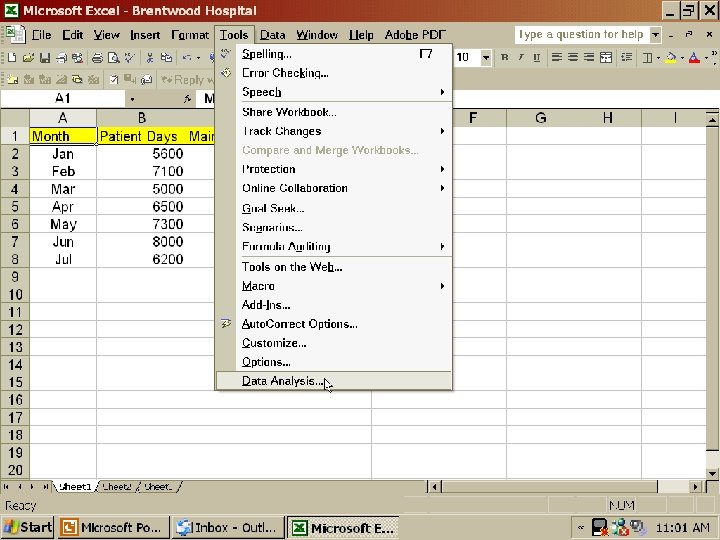
Task: Click toolbar options overflow chevron
Action: 714,57
